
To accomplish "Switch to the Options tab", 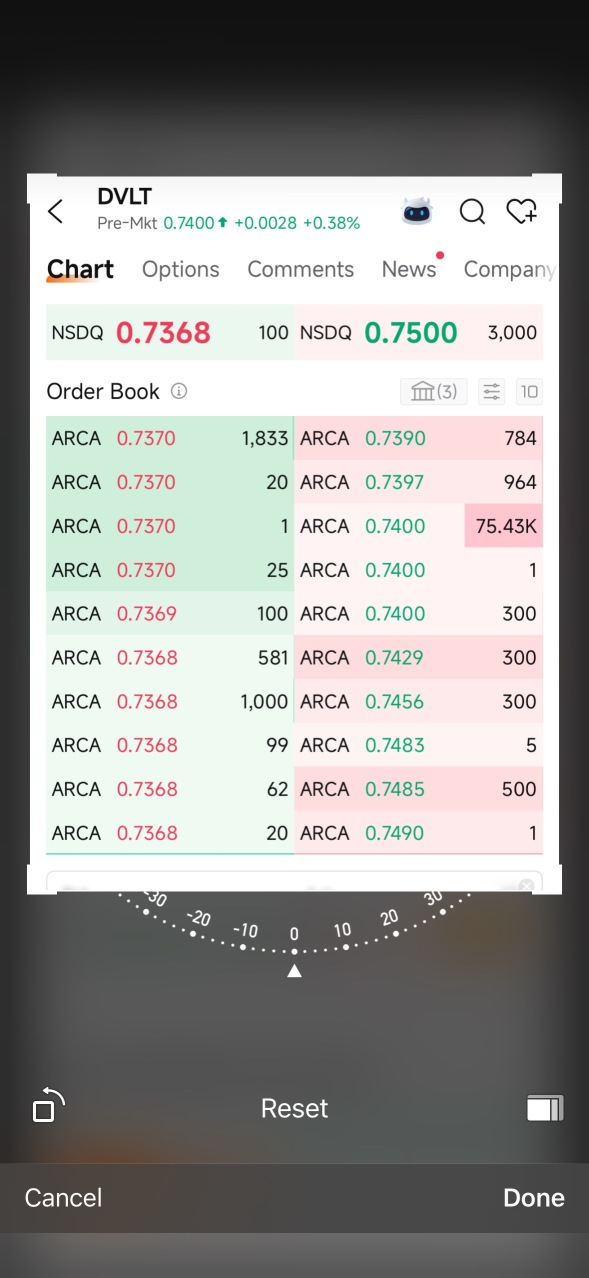I will pos(181,269).
